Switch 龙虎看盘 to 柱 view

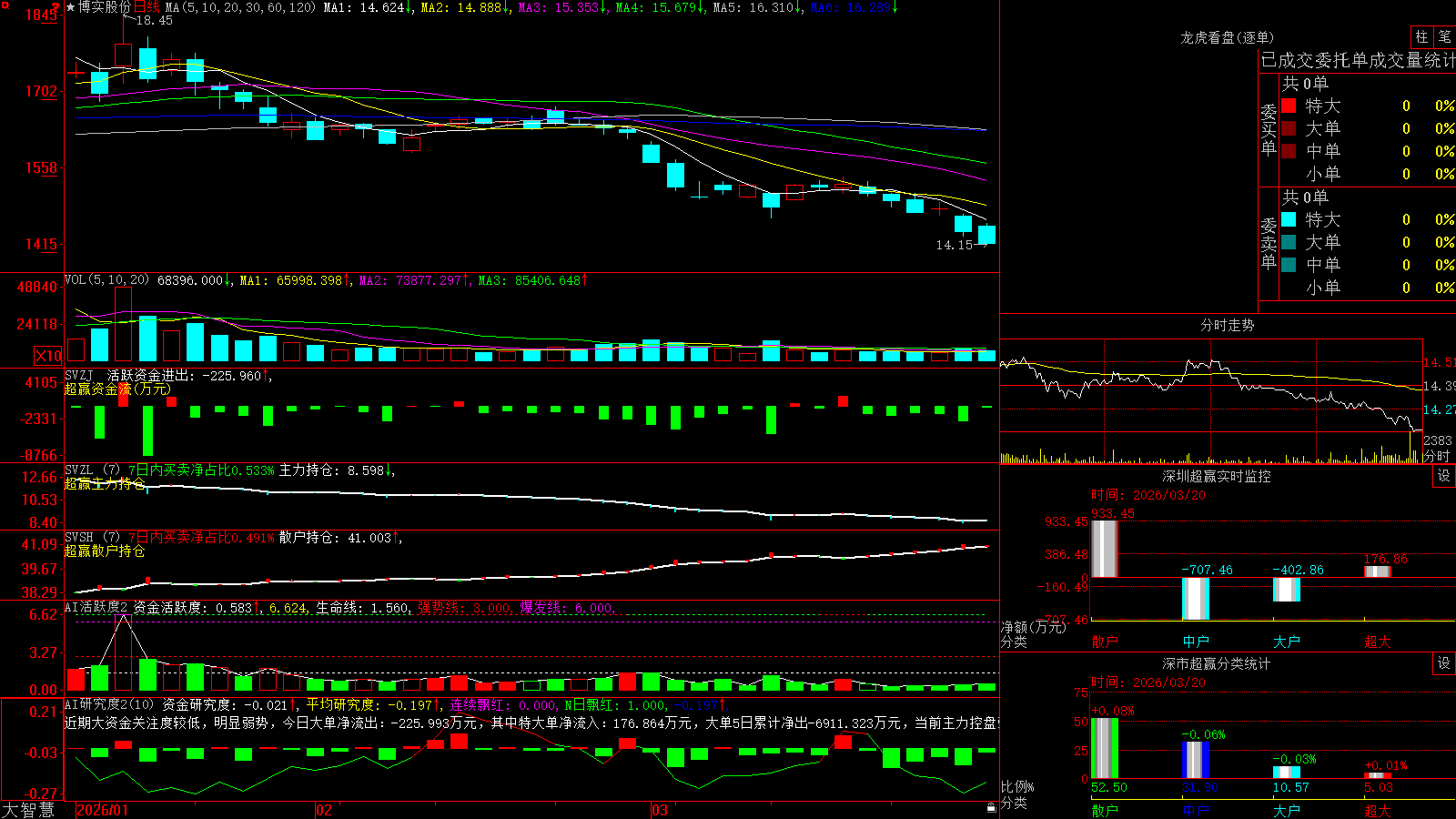click(x=1421, y=36)
